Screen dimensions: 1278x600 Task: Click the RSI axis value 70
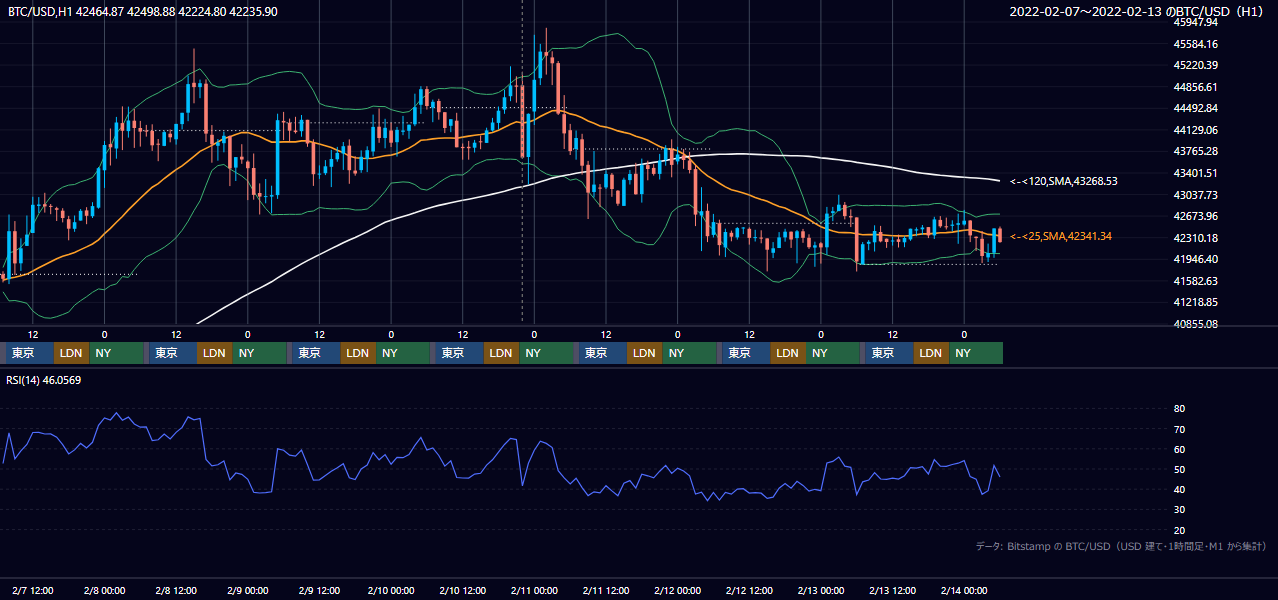(x=1180, y=429)
